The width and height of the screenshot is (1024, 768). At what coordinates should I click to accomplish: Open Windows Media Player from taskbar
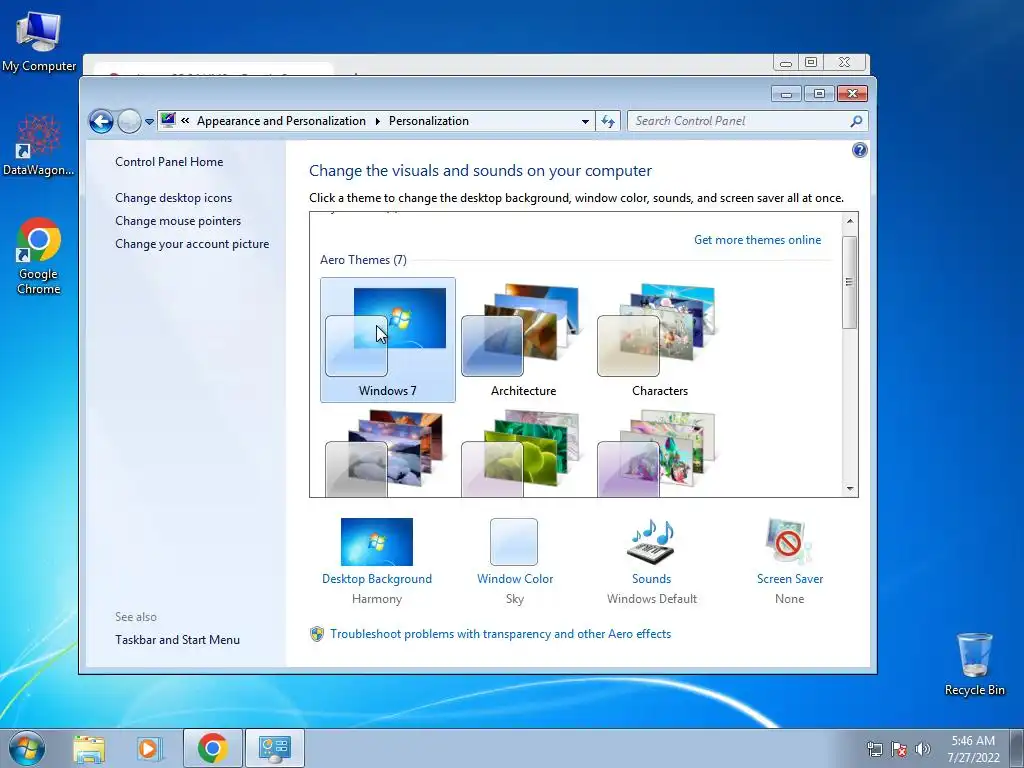[x=149, y=749]
